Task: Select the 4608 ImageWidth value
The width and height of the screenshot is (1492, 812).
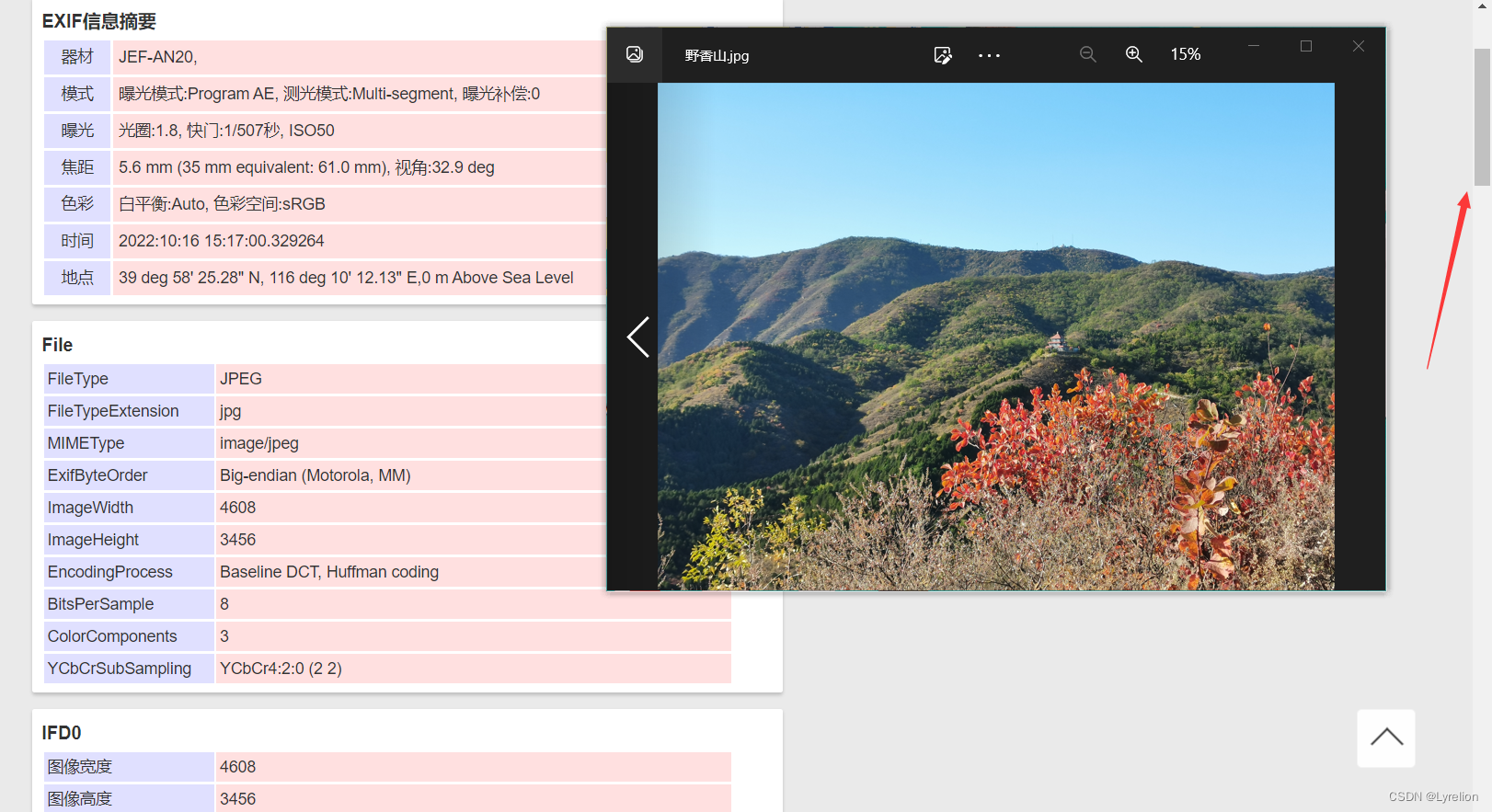Action: point(237,508)
